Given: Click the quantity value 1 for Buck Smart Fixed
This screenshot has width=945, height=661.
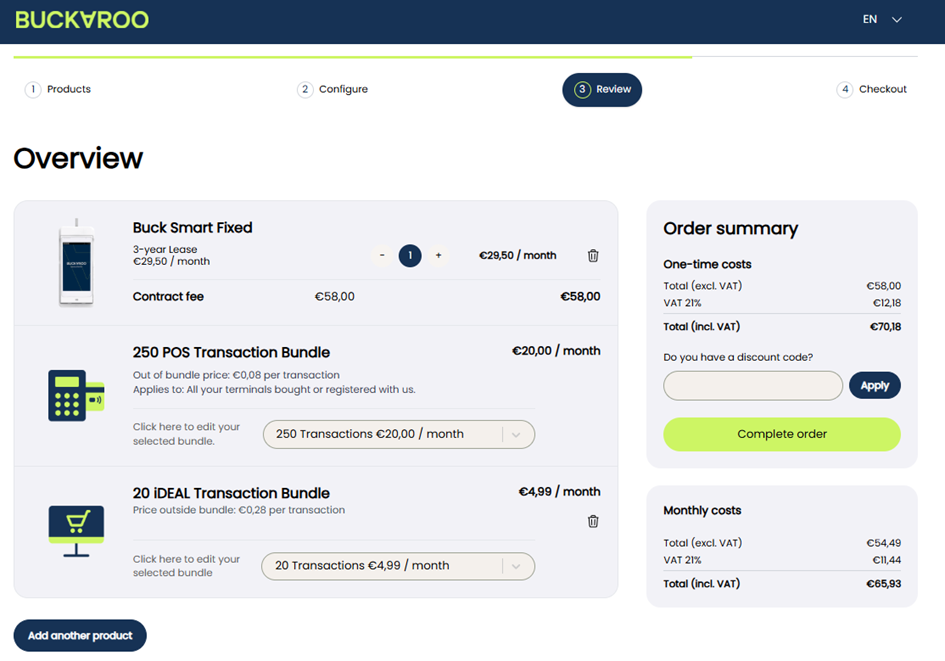Looking at the screenshot, I should pos(410,255).
